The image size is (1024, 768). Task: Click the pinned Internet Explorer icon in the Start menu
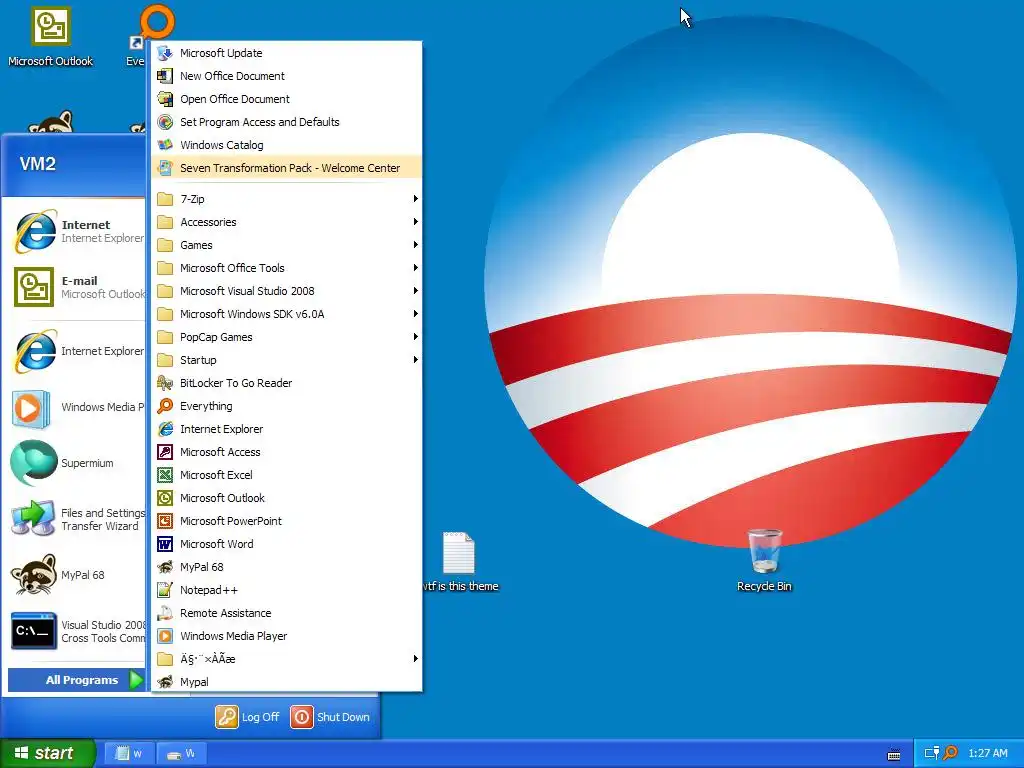pos(35,231)
